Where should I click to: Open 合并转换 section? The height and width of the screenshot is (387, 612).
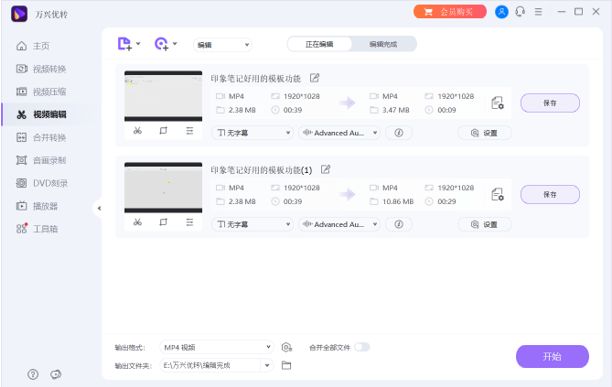(41, 137)
